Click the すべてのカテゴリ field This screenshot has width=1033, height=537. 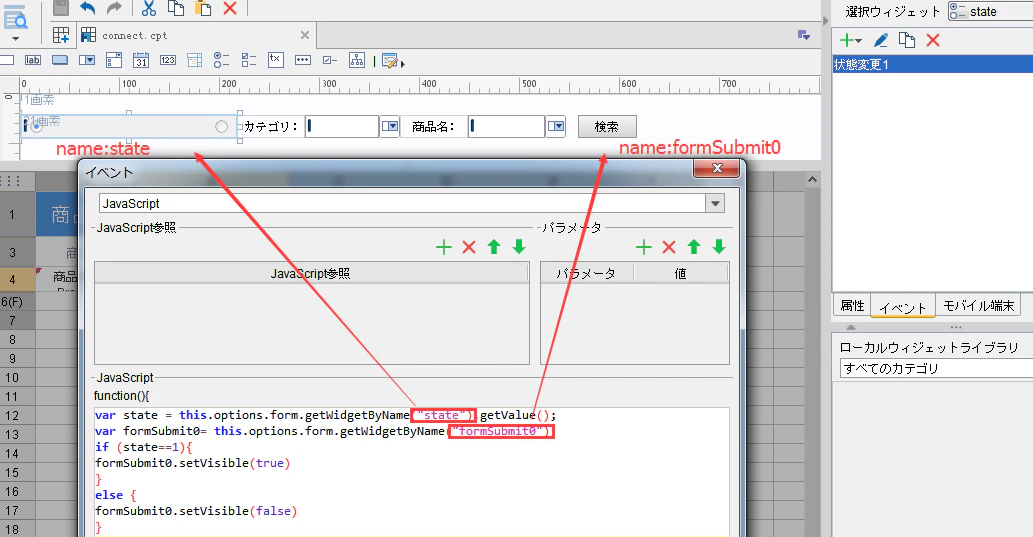(x=935, y=368)
